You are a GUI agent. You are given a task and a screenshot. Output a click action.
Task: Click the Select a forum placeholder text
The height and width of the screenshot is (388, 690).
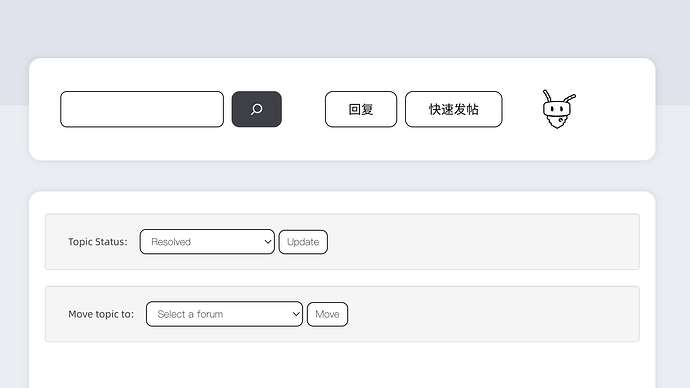pyautogui.click(x=190, y=314)
